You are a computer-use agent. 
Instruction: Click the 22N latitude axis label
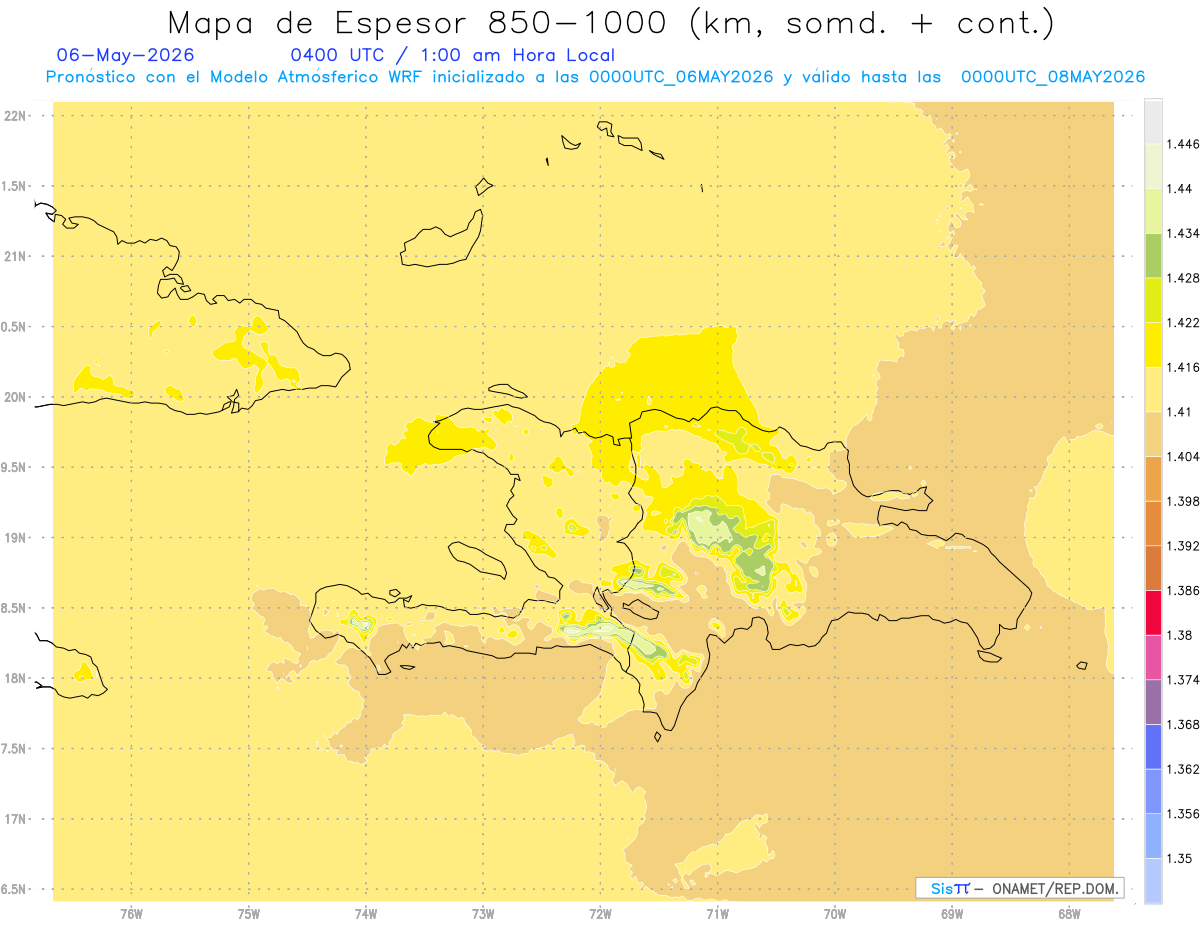(x=17, y=116)
